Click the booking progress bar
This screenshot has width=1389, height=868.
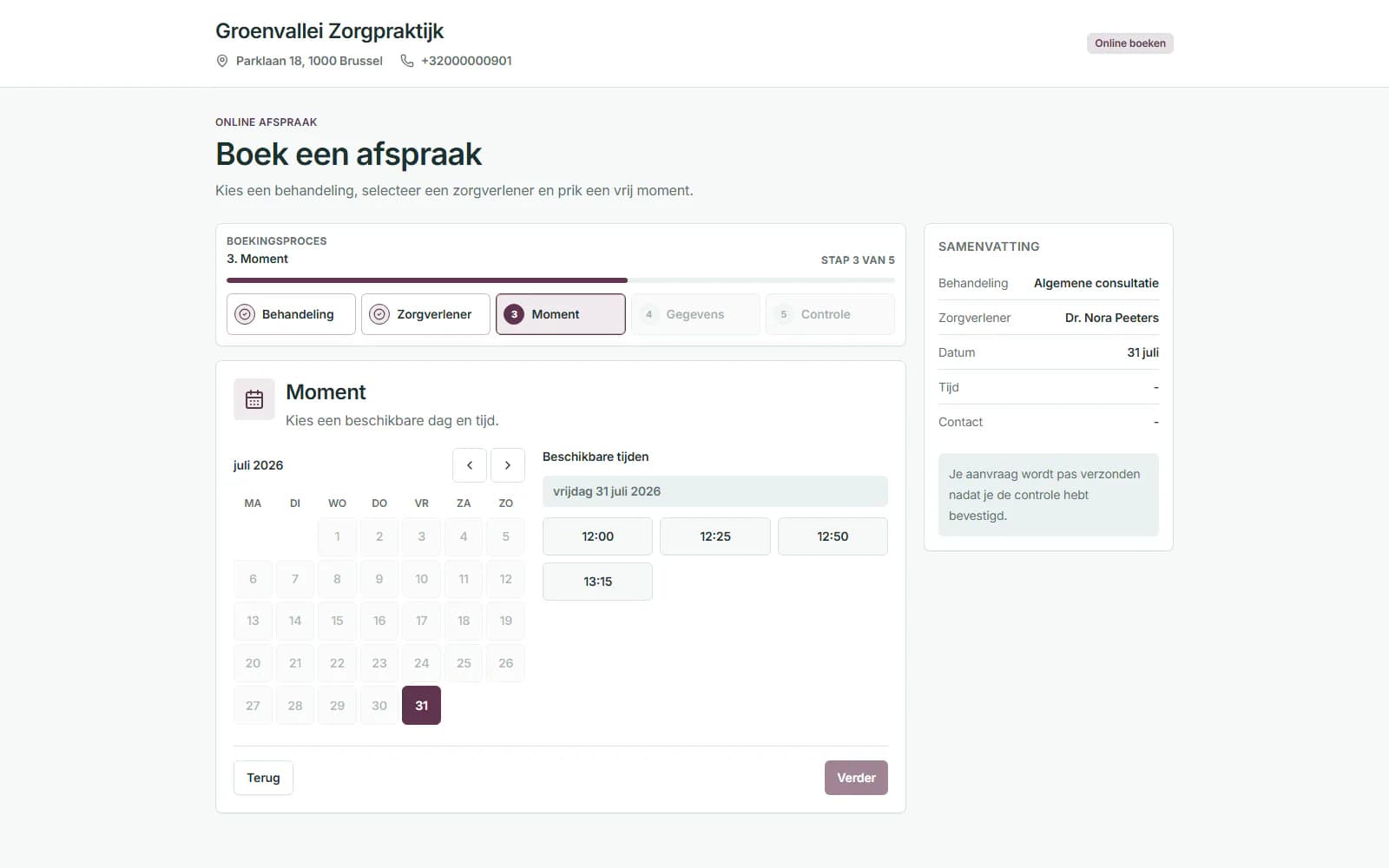pos(561,280)
